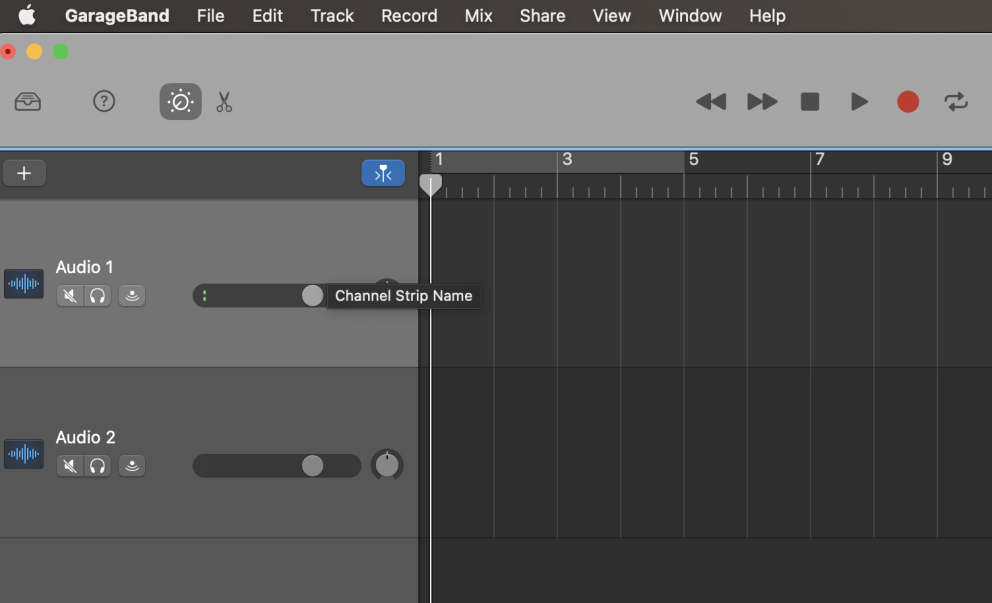Mute the Audio 1 track

pyautogui.click(x=70, y=295)
